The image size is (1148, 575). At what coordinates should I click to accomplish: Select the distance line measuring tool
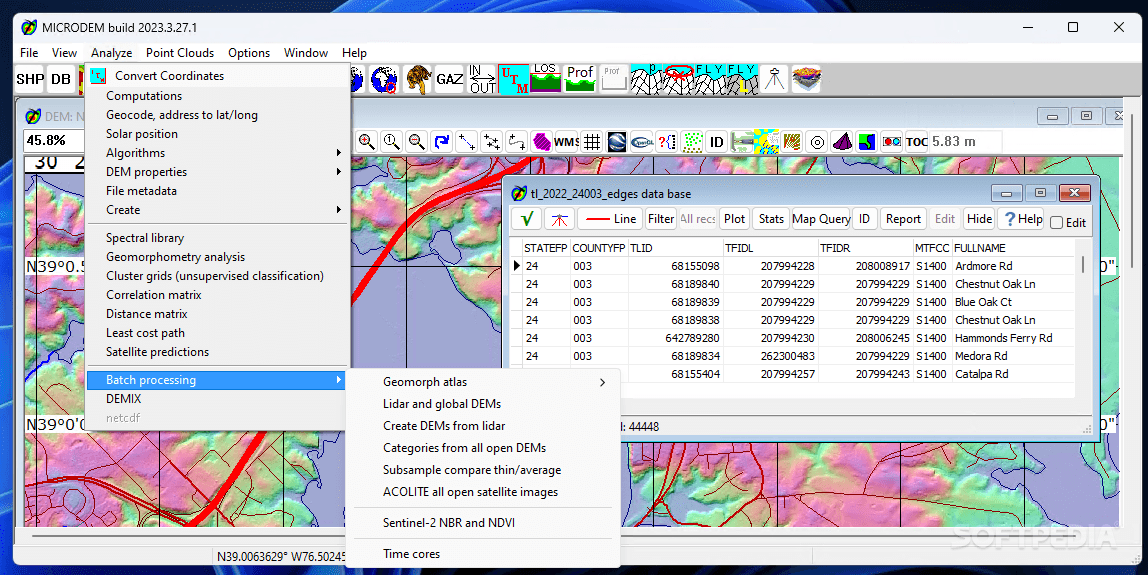466,141
